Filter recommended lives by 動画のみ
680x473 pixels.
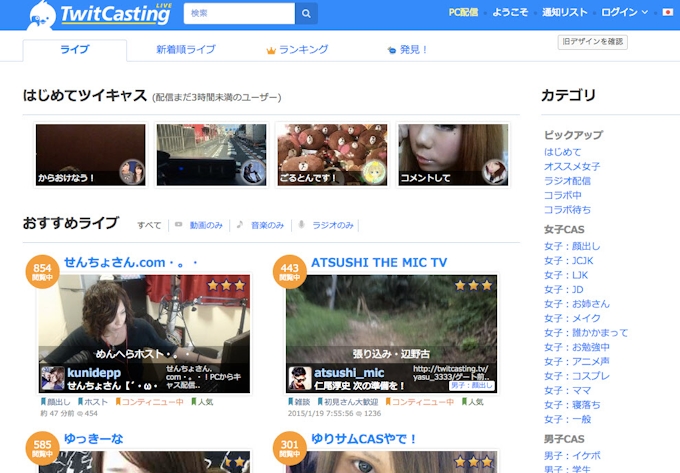pos(205,225)
